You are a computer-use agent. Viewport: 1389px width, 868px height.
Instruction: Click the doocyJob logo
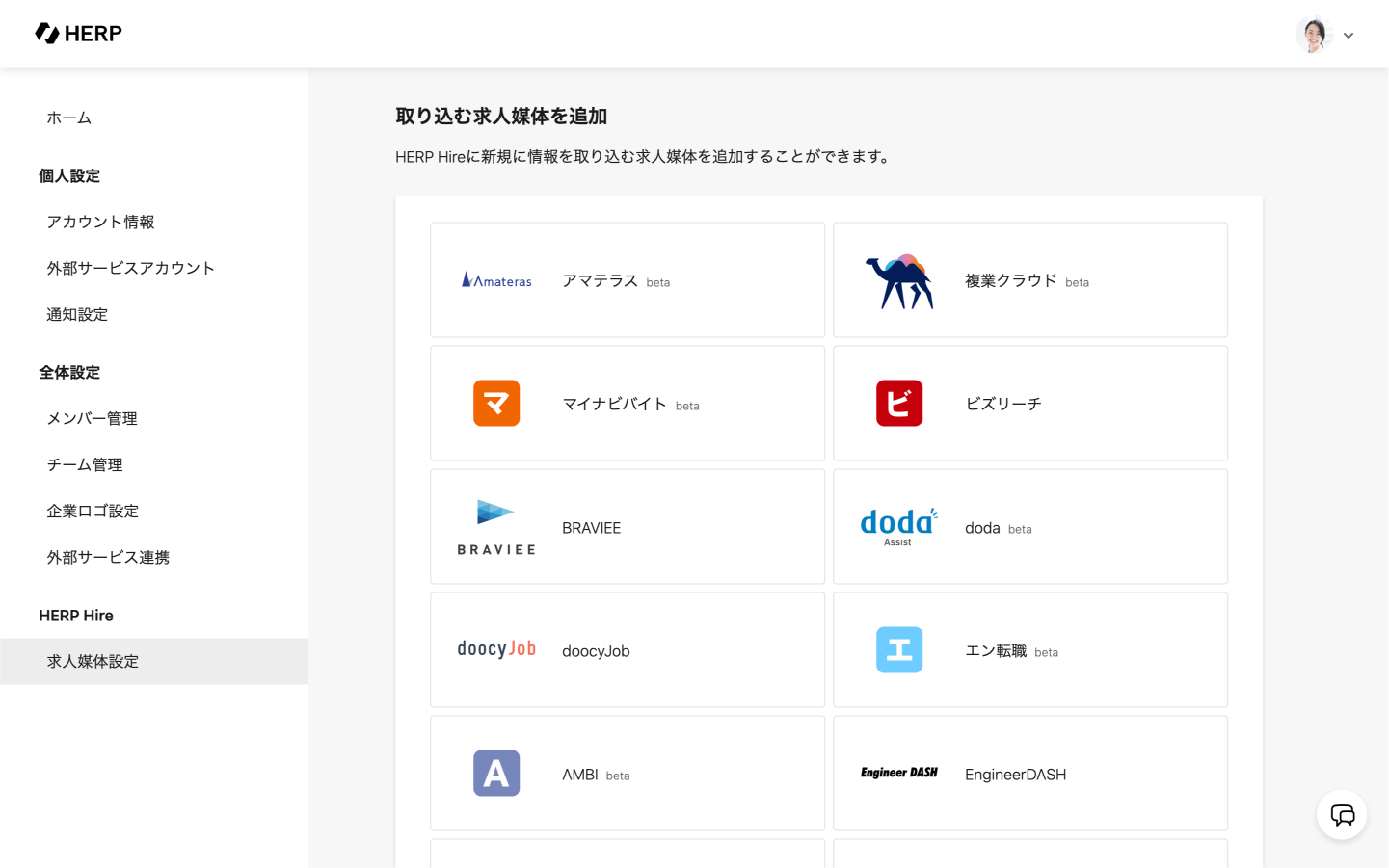496,649
